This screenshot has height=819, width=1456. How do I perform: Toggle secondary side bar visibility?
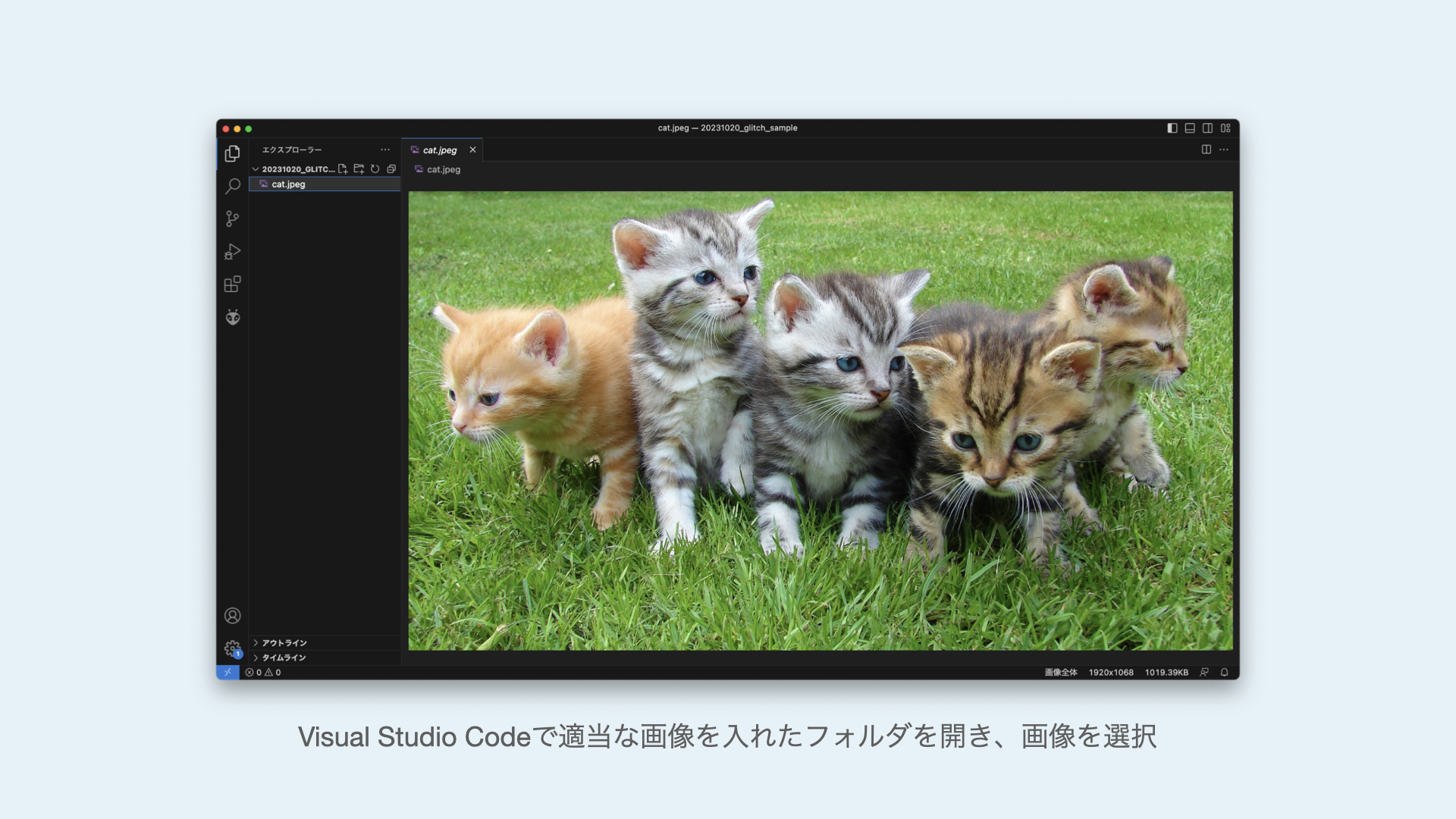coord(1207,128)
